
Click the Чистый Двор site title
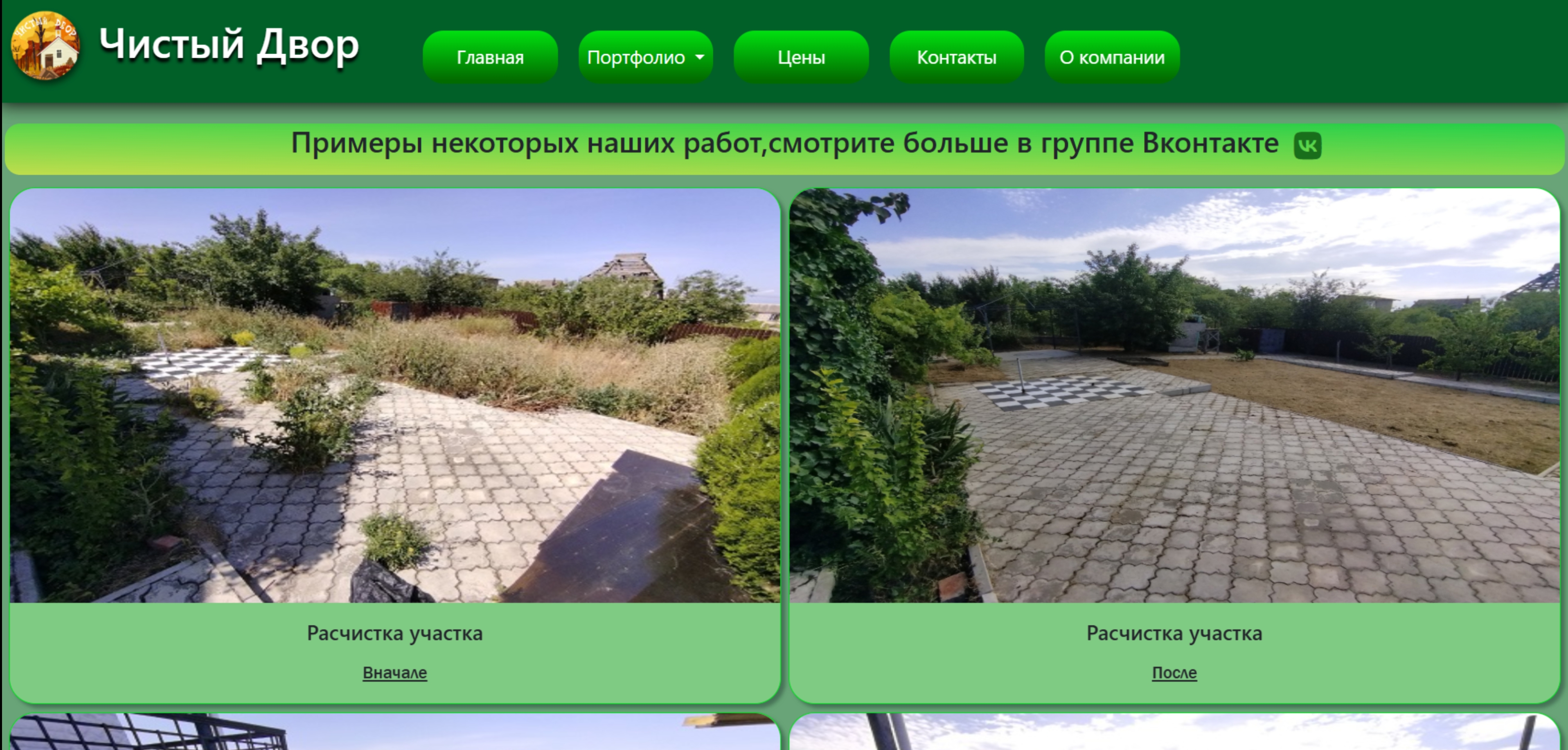pyautogui.click(x=229, y=45)
